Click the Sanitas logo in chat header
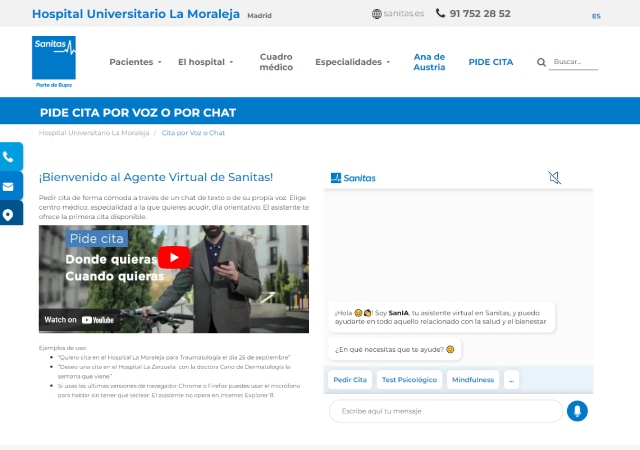 coord(353,178)
